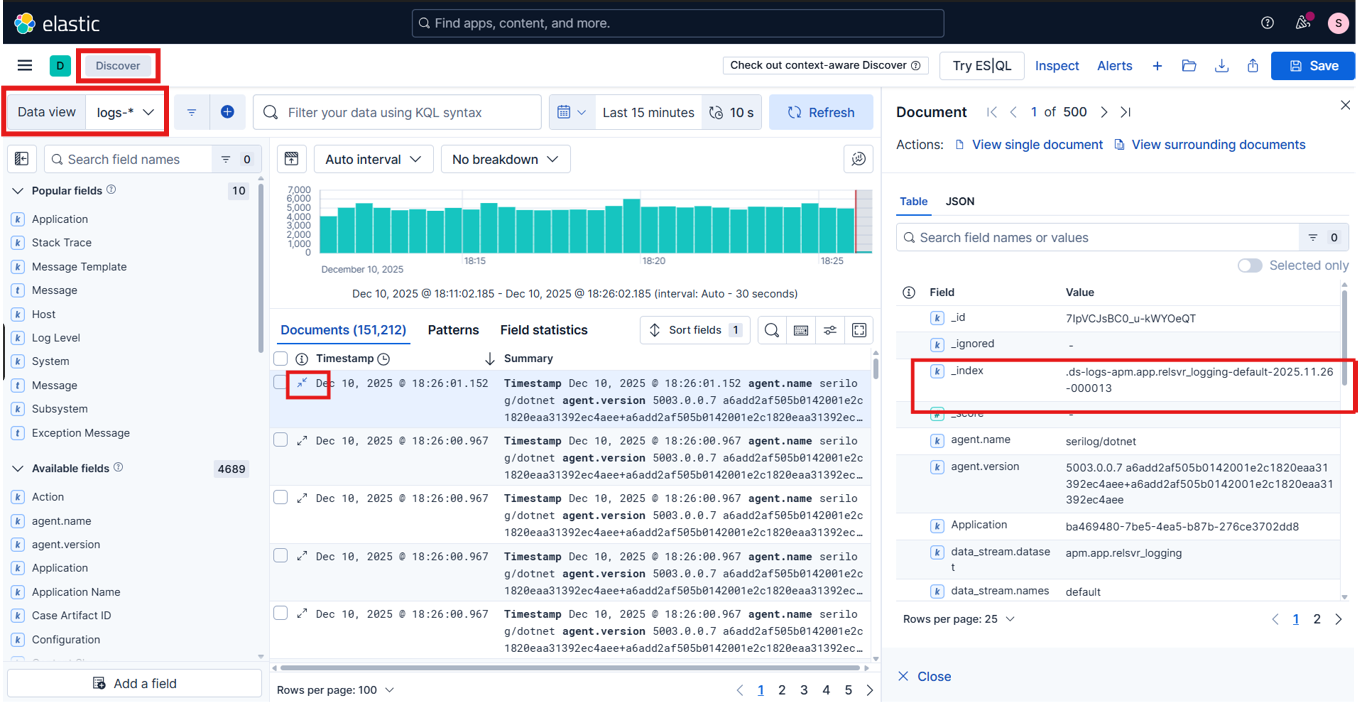Open the Auto interval dropdown

(x=373, y=158)
